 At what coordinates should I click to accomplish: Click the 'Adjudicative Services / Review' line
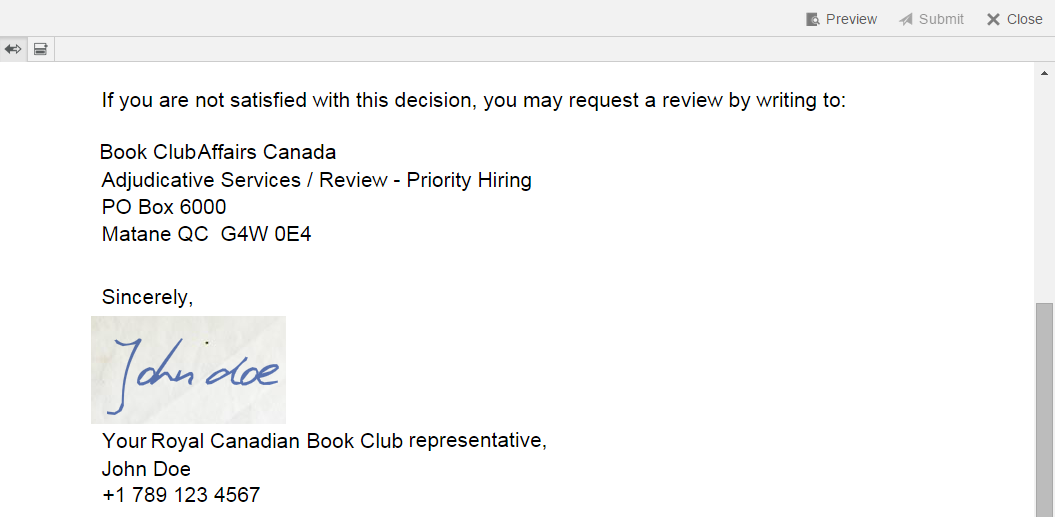(x=316, y=180)
